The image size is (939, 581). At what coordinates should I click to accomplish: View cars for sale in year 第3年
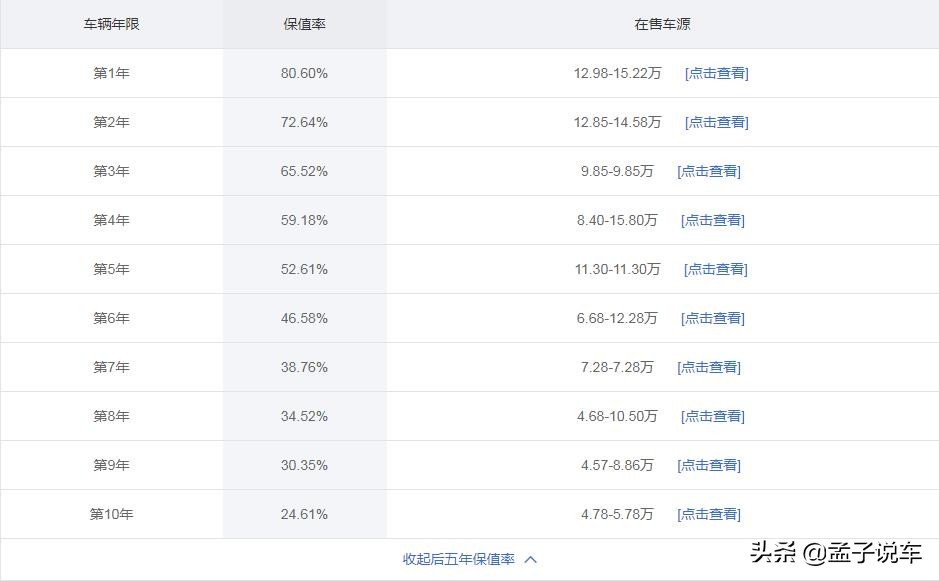[709, 171]
